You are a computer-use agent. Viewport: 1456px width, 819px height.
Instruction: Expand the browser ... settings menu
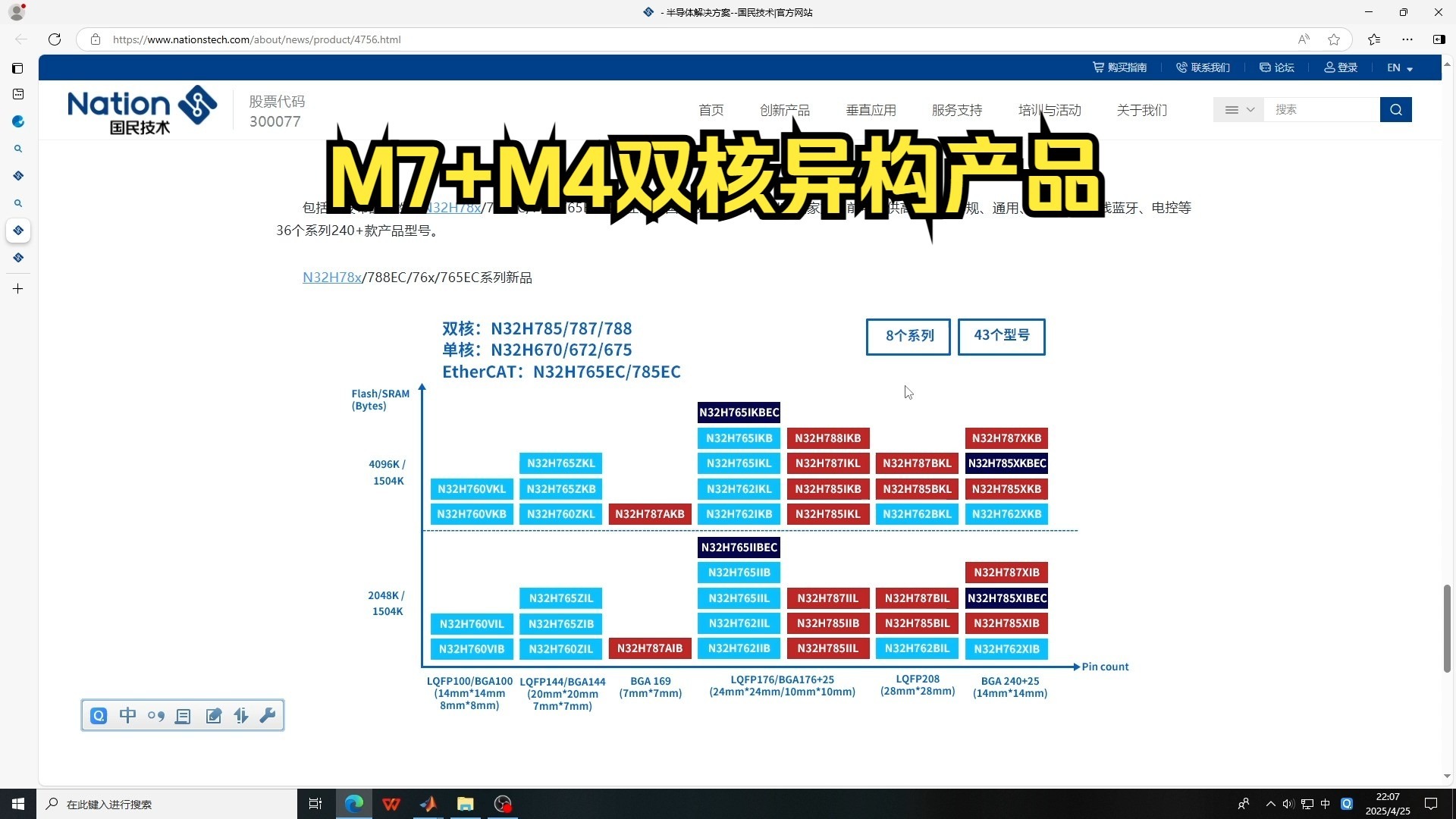[x=1408, y=39]
